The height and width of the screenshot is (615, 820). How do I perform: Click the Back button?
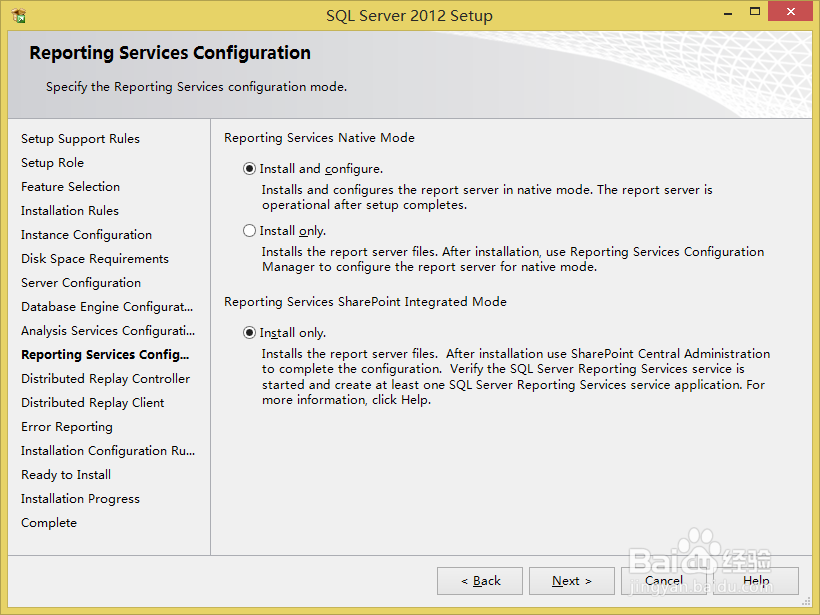(x=479, y=581)
